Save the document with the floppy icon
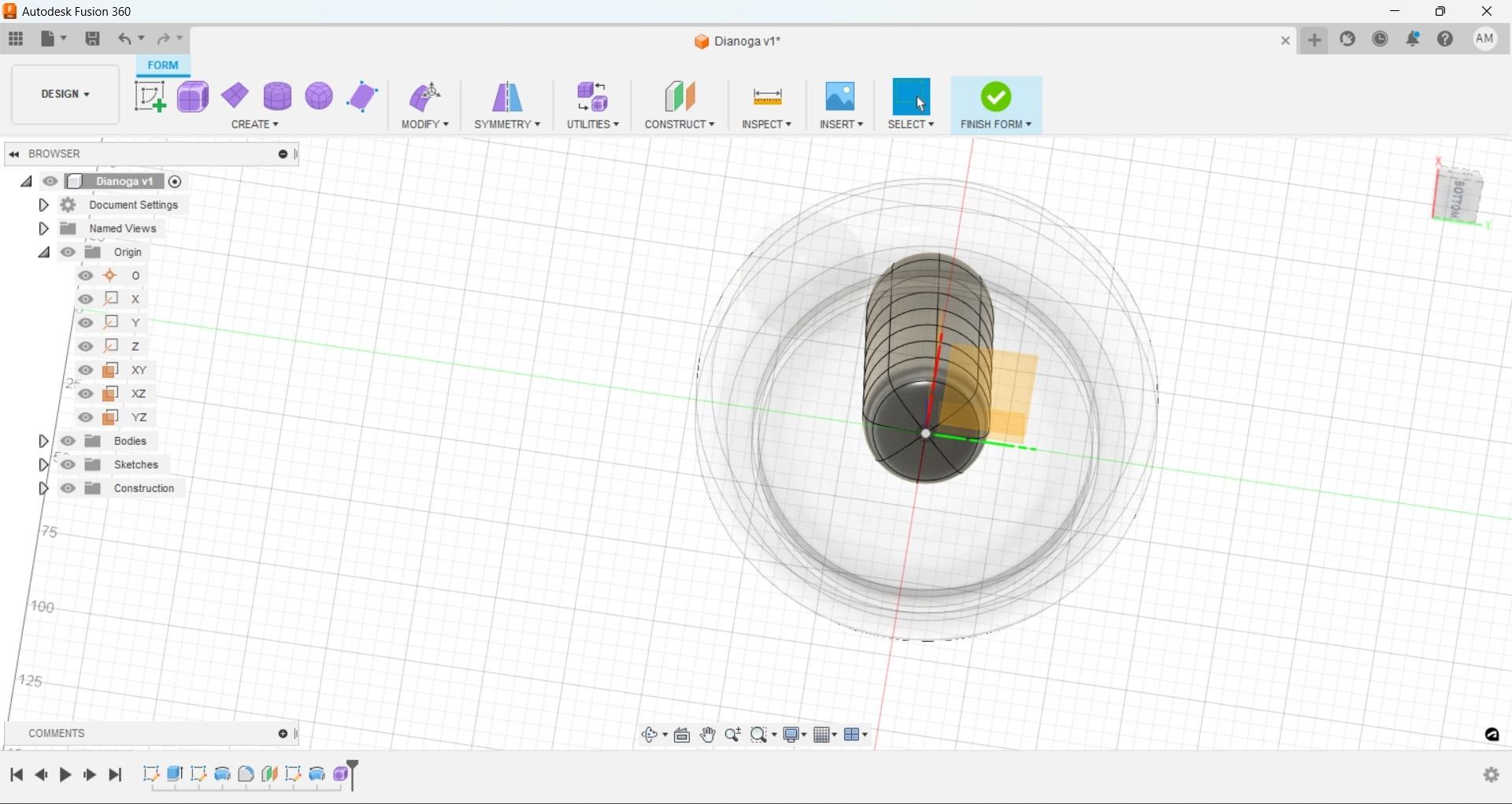Image resolution: width=1512 pixels, height=804 pixels. pos(92,39)
